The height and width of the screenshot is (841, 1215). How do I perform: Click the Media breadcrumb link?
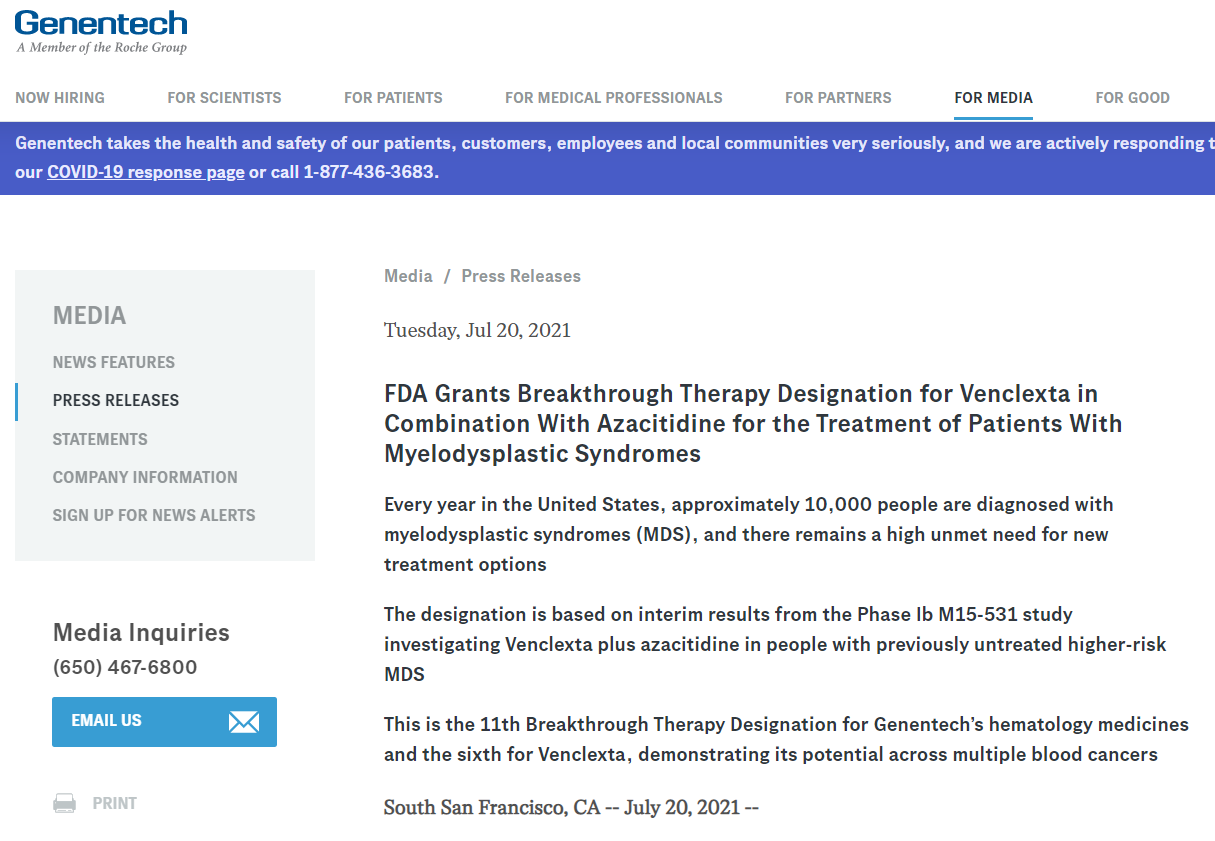[408, 276]
